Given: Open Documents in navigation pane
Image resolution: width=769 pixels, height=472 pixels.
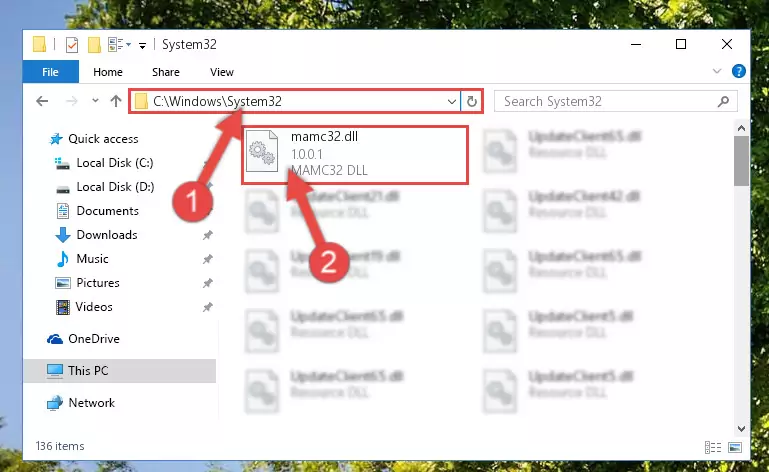Looking at the screenshot, I should (107, 211).
